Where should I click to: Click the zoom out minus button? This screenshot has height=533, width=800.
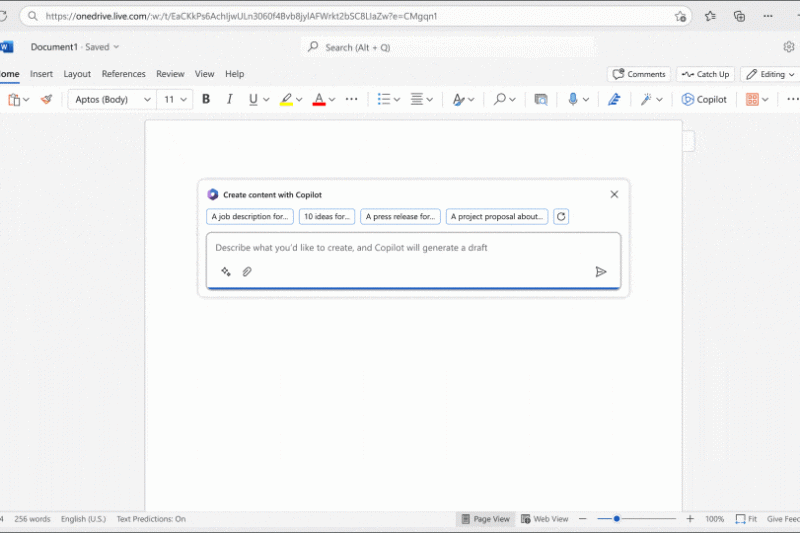[x=583, y=519]
